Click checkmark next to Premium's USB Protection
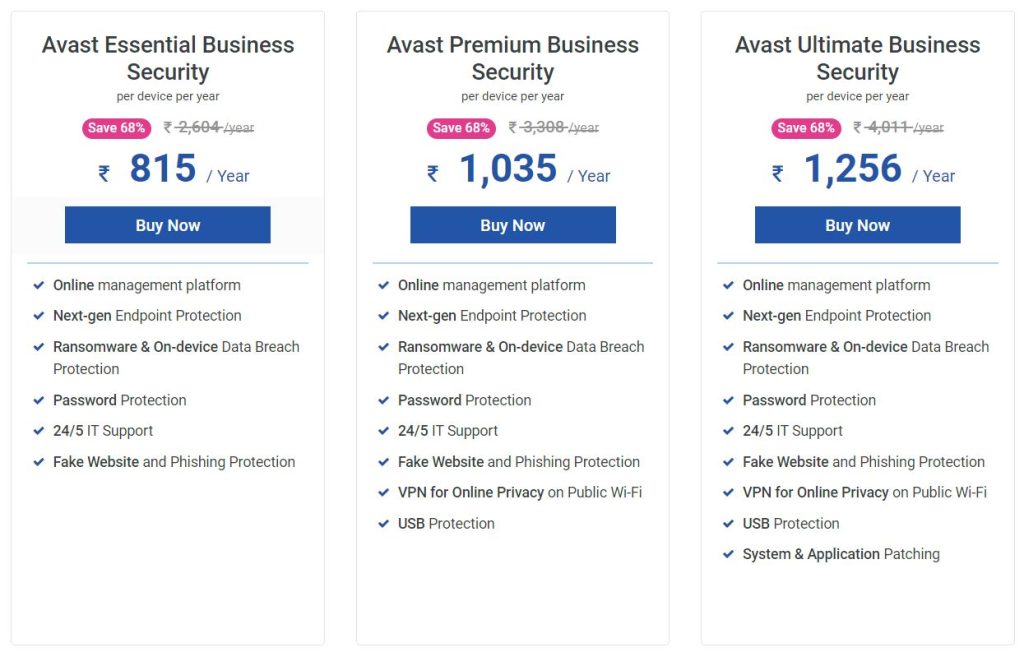 (x=383, y=523)
